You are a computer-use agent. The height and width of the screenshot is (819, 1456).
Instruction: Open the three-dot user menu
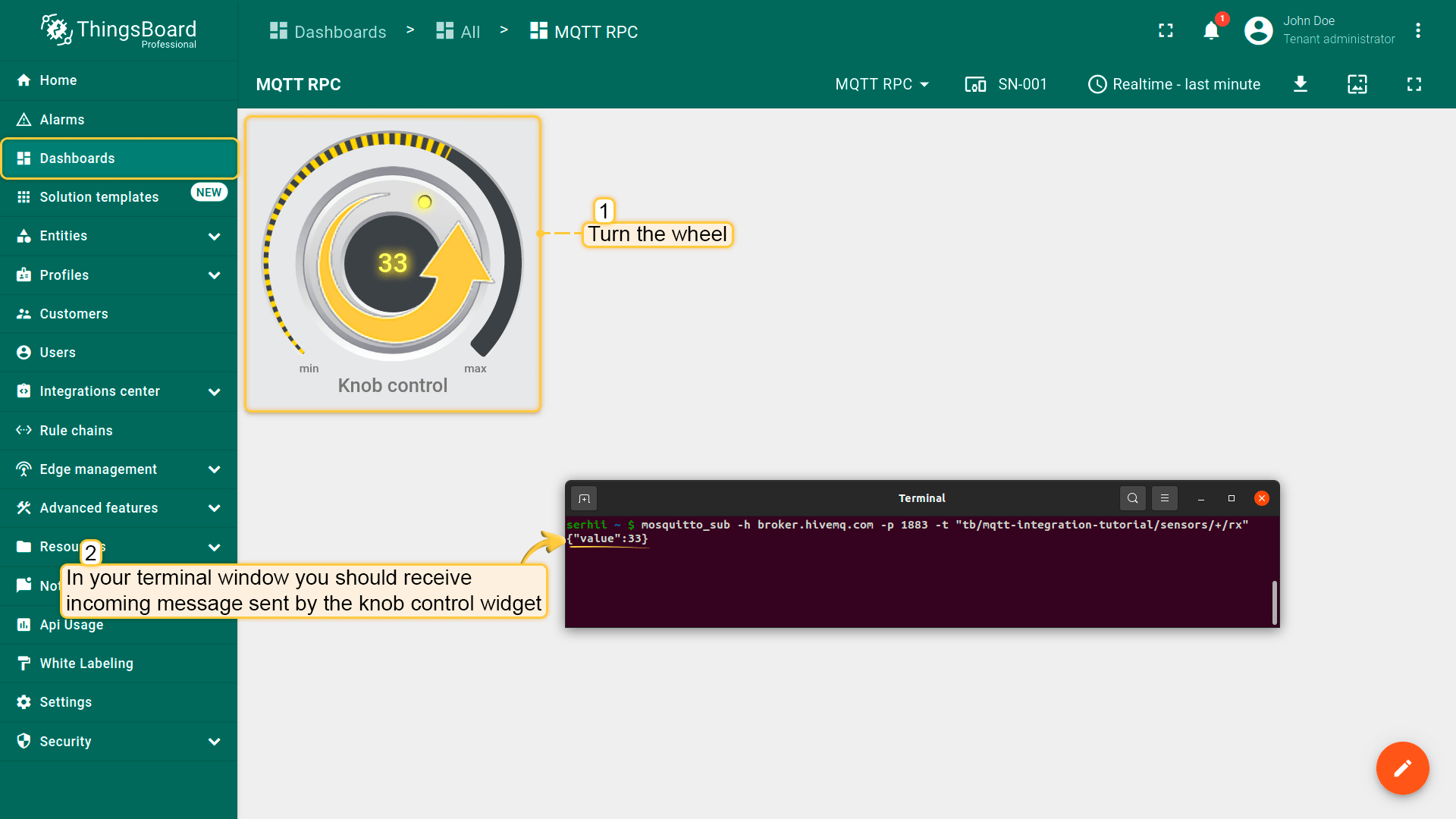click(1417, 31)
